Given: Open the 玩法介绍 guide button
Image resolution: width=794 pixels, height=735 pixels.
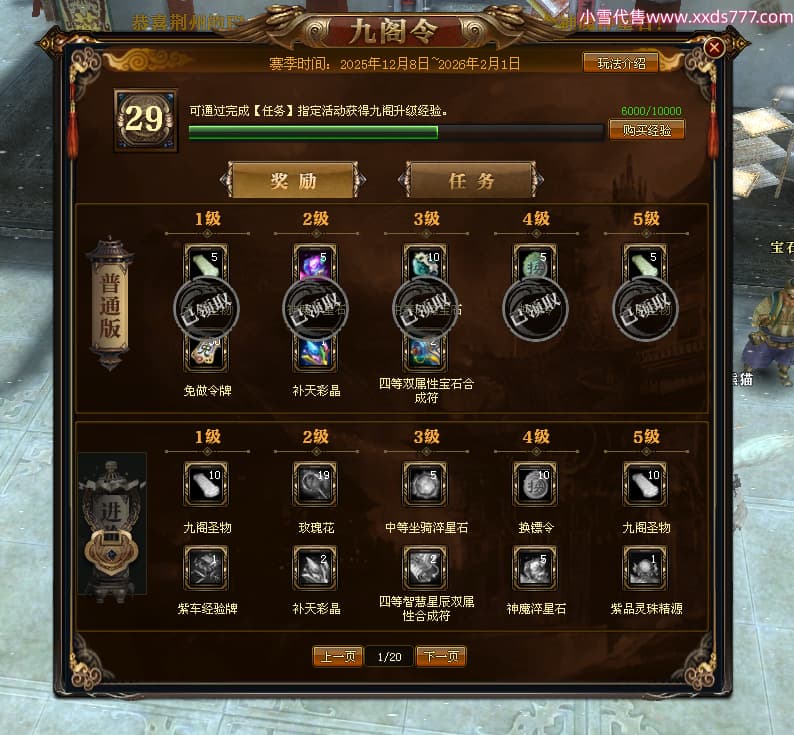Looking at the screenshot, I should coord(621,63).
